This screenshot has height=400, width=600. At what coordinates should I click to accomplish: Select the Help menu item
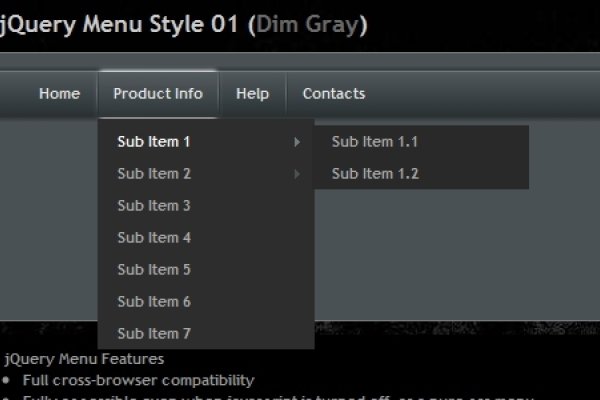[x=252, y=94]
